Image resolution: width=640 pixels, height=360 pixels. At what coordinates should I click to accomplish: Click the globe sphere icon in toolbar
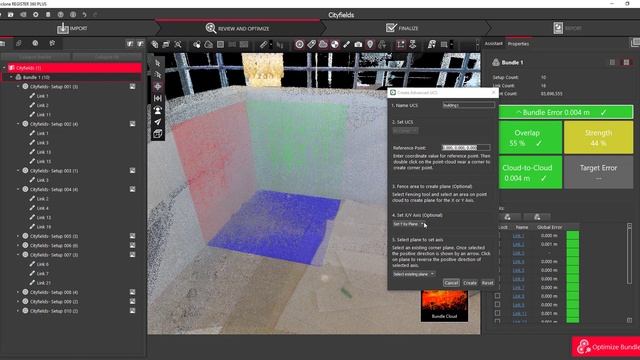(x=335, y=44)
